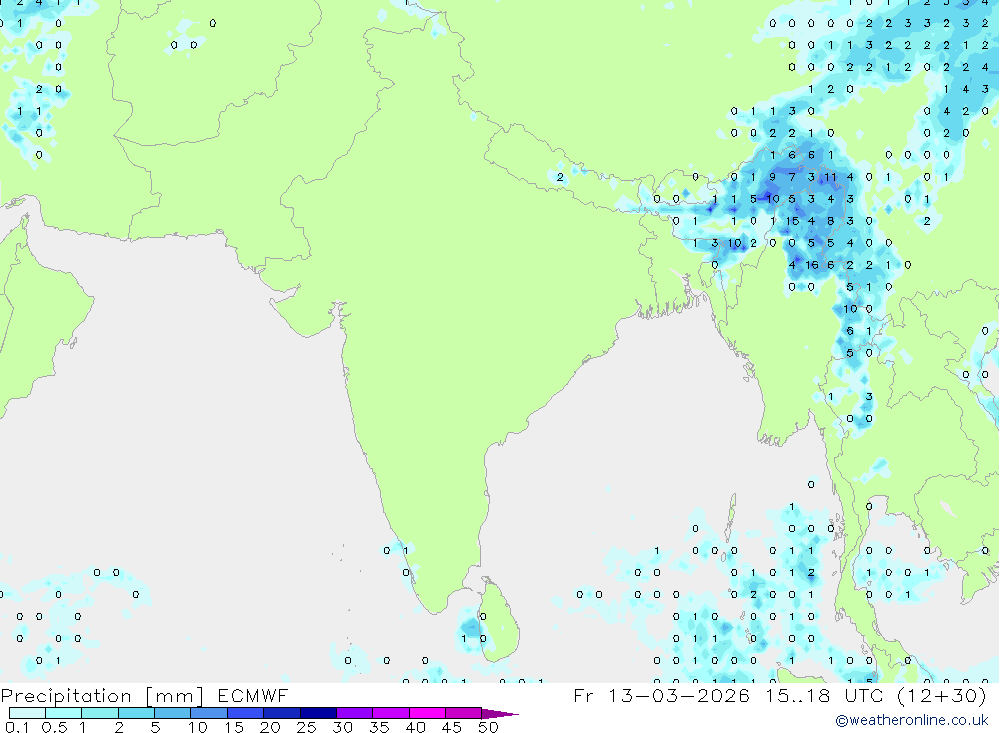Click the 45–50 mm legend color swatch
Screen dimensions: 1000x733
click(x=463, y=713)
